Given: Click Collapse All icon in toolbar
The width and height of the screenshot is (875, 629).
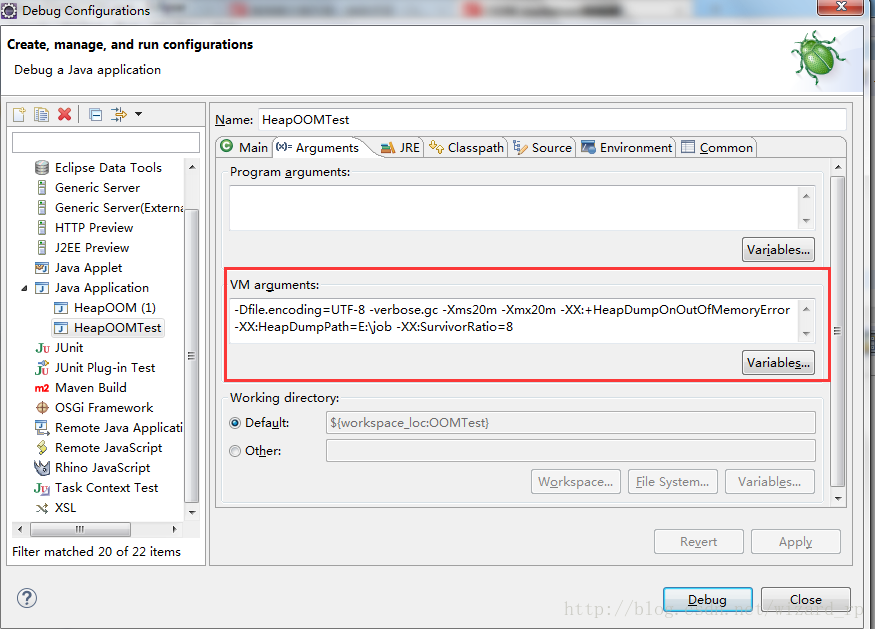Looking at the screenshot, I should click(x=96, y=114).
